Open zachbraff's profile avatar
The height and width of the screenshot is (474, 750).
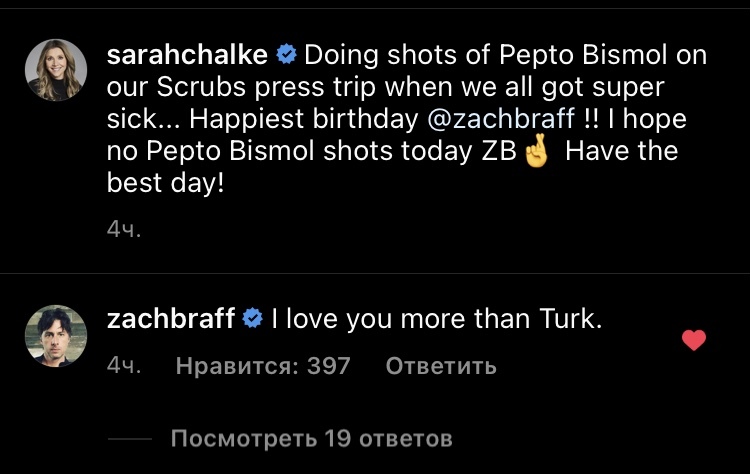[x=54, y=335]
